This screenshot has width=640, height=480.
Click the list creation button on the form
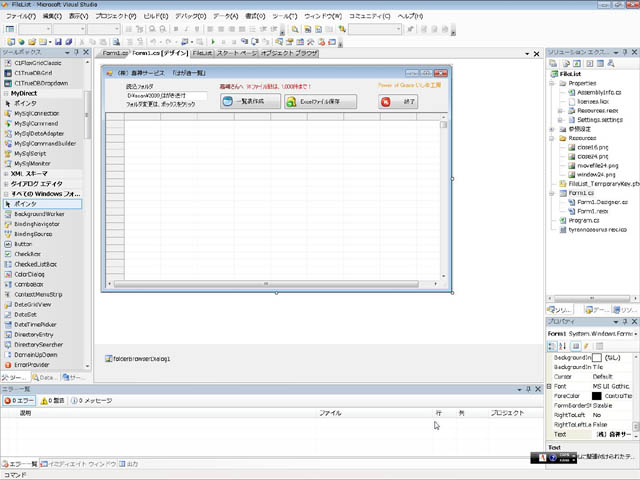point(250,101)
